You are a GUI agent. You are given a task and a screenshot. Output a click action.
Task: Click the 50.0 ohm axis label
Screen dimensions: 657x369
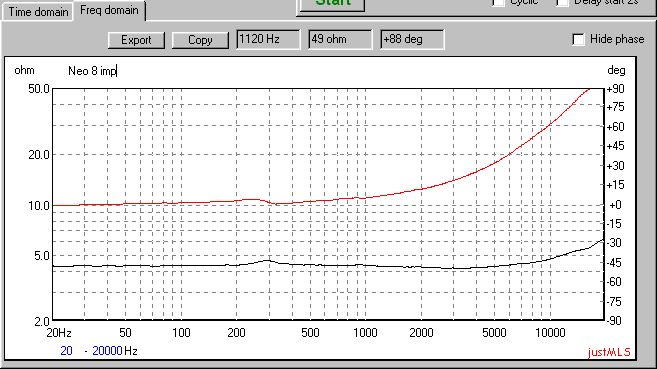pos(39,89)
